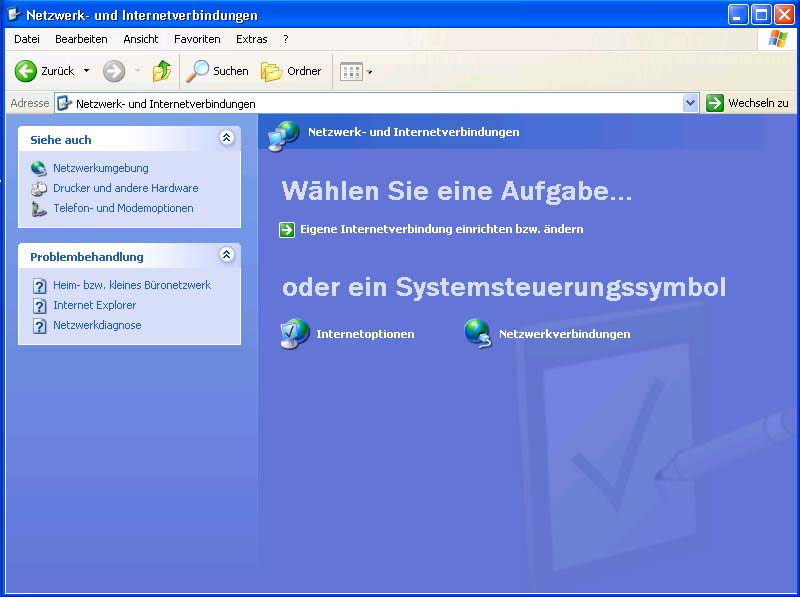Open the Favoriten menu
The width and height of the screenshot is (800, 597).
(197, 39)
